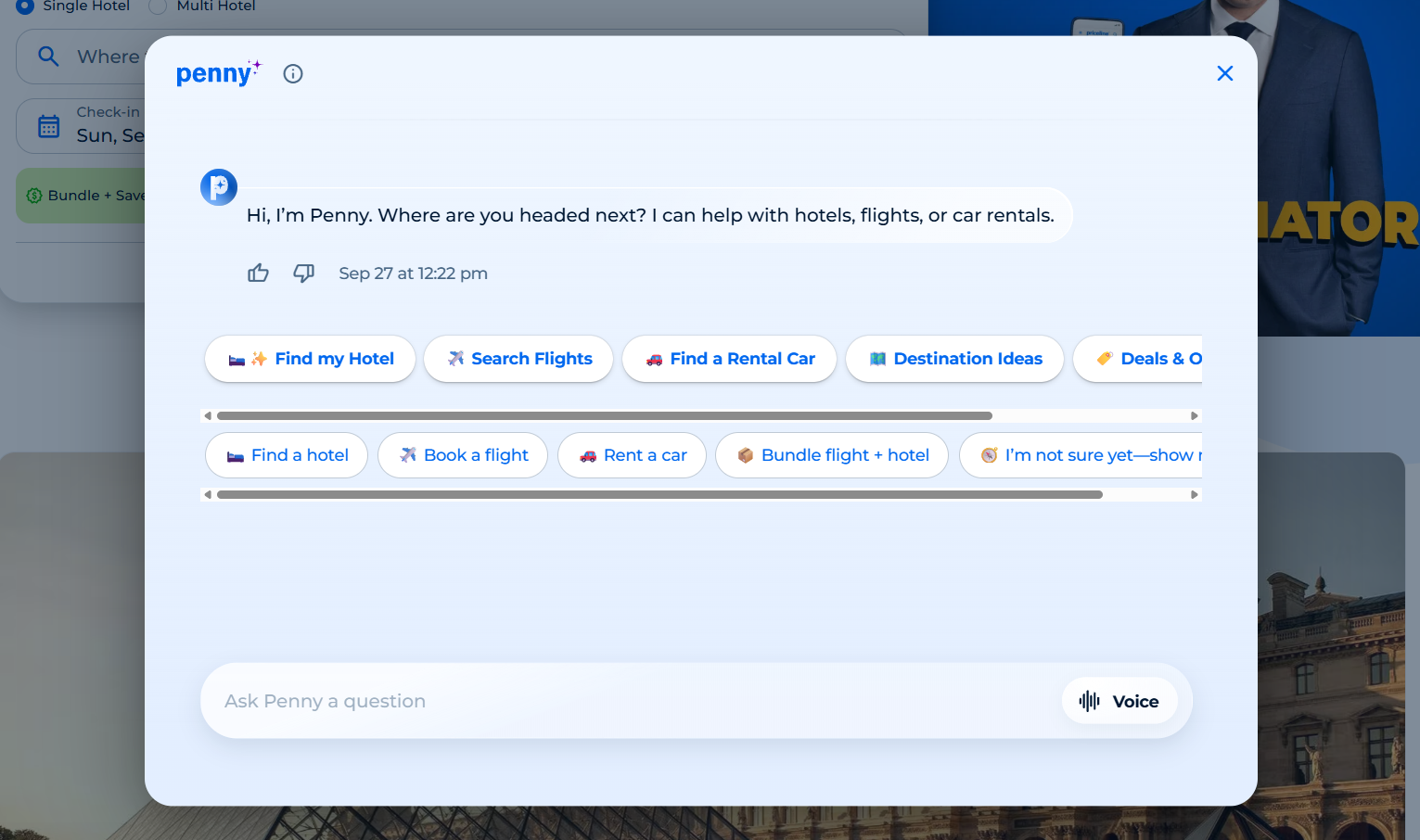Tap the Find a hotel quick reply
Screen dimensions: 1420x840
(x=287, y=455)
